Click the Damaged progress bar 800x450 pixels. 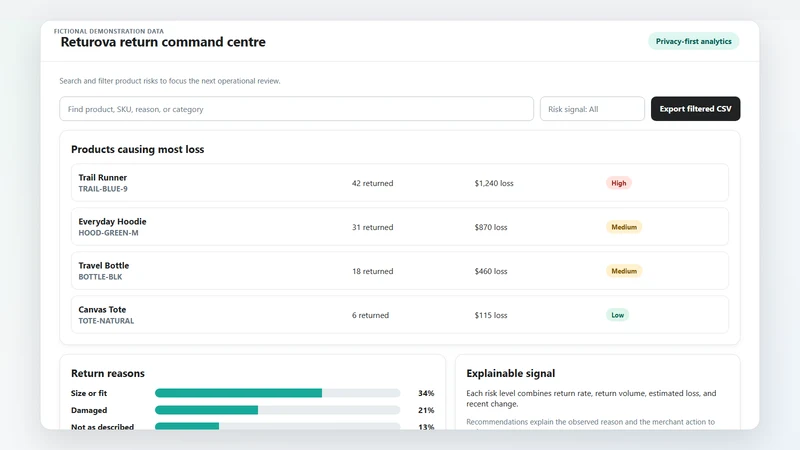point(278,410)
